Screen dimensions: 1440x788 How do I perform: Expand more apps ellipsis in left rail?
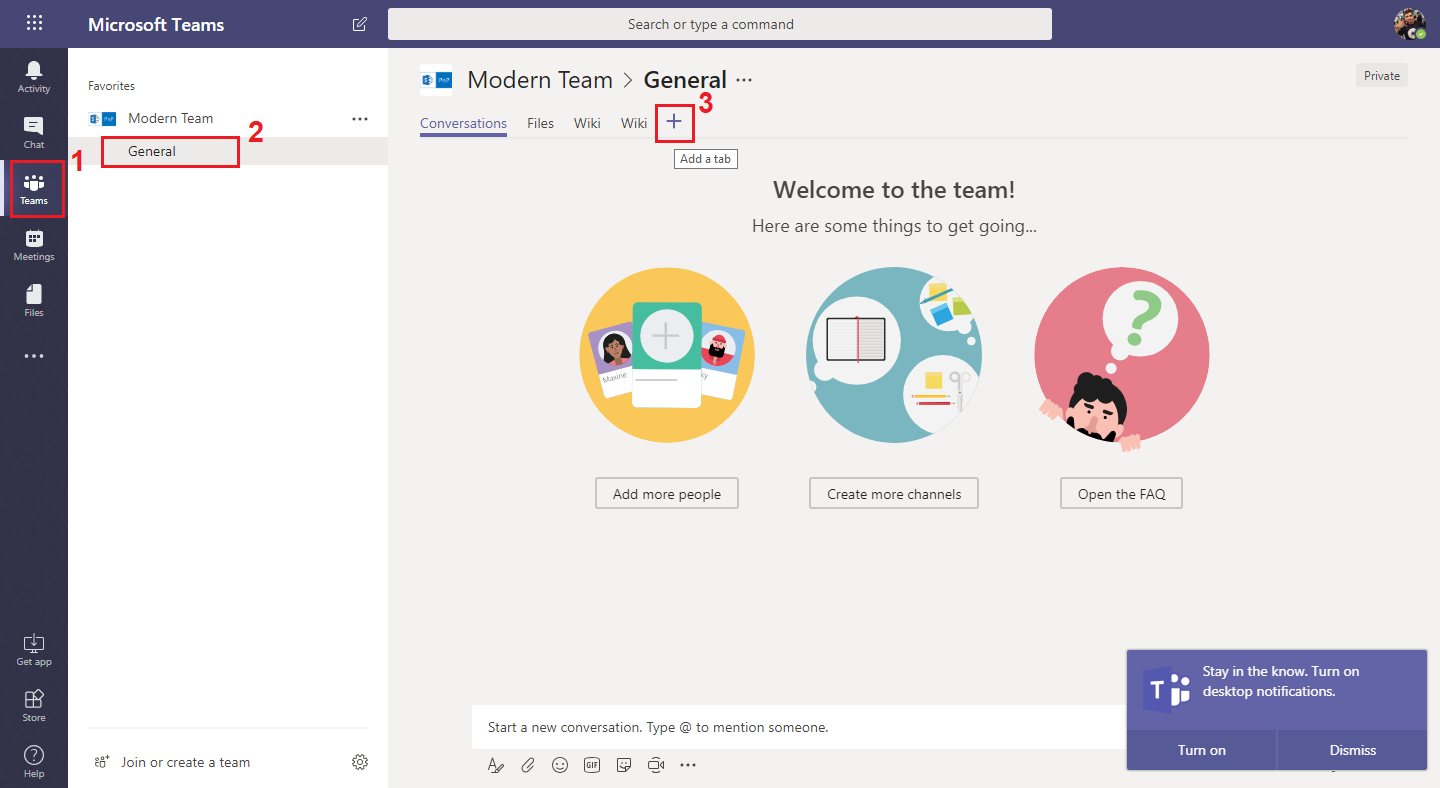pyautogui.click(x=34, y=356)
